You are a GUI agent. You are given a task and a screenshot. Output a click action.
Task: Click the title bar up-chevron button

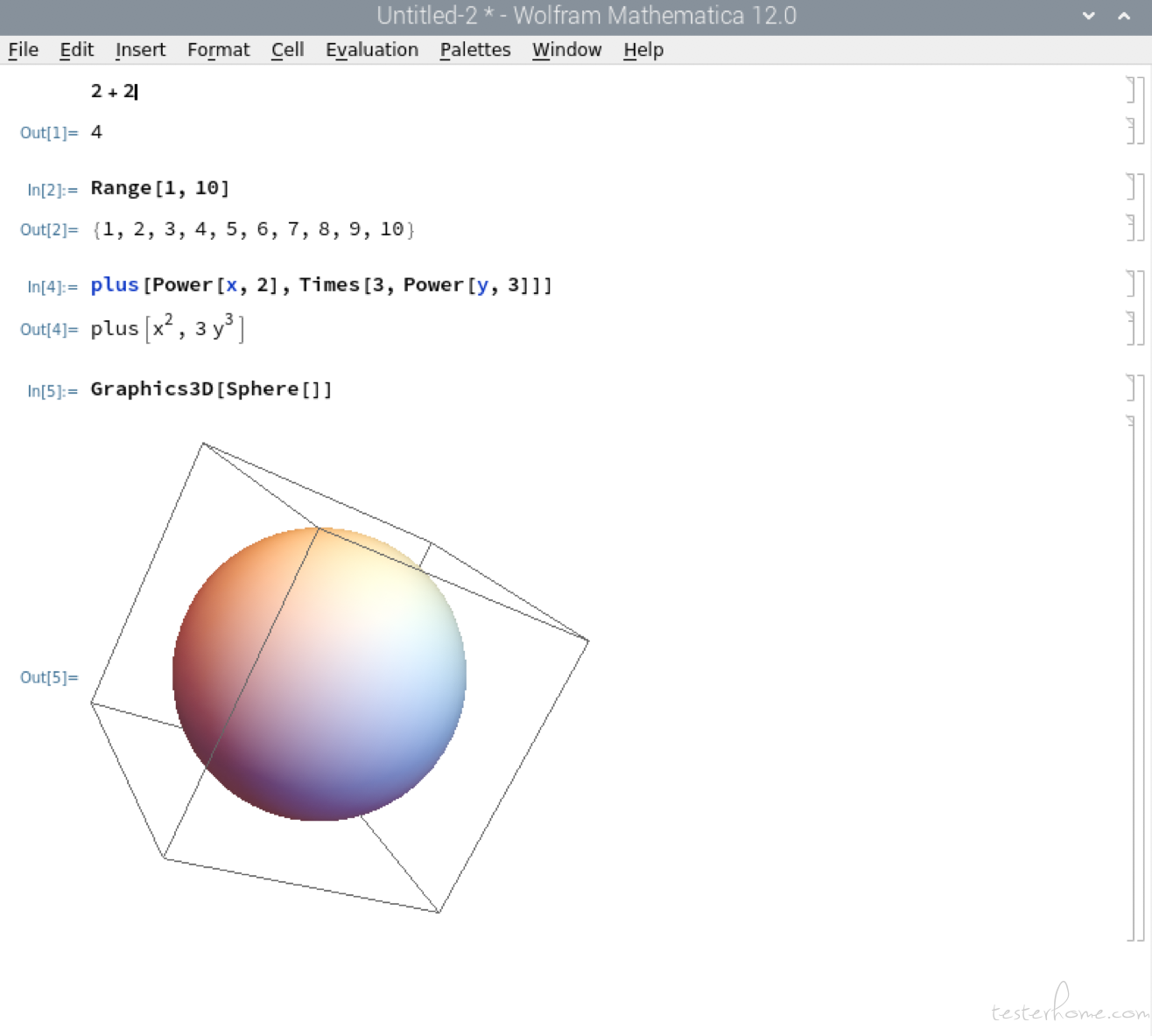1124,16
